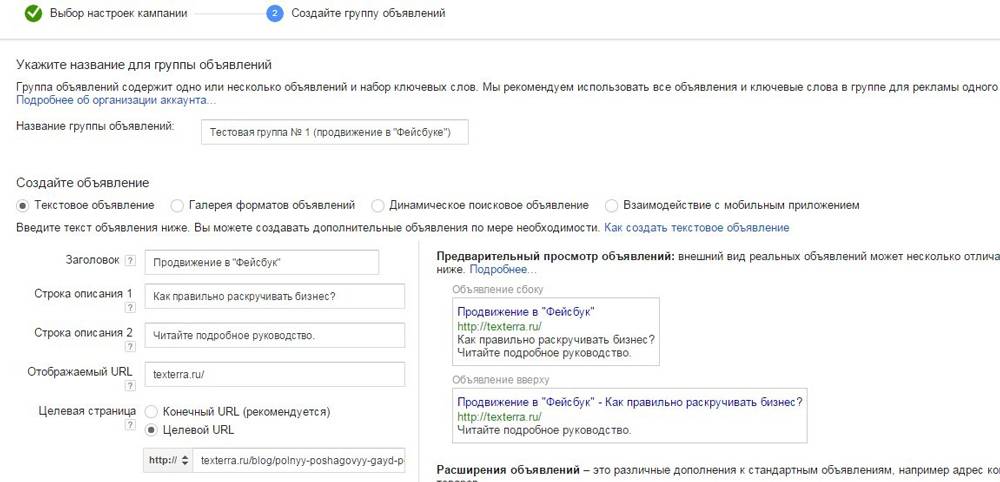Select Текстовое объявление radio button
Viewport: 1000px width, 482px height.
point(23,205)
